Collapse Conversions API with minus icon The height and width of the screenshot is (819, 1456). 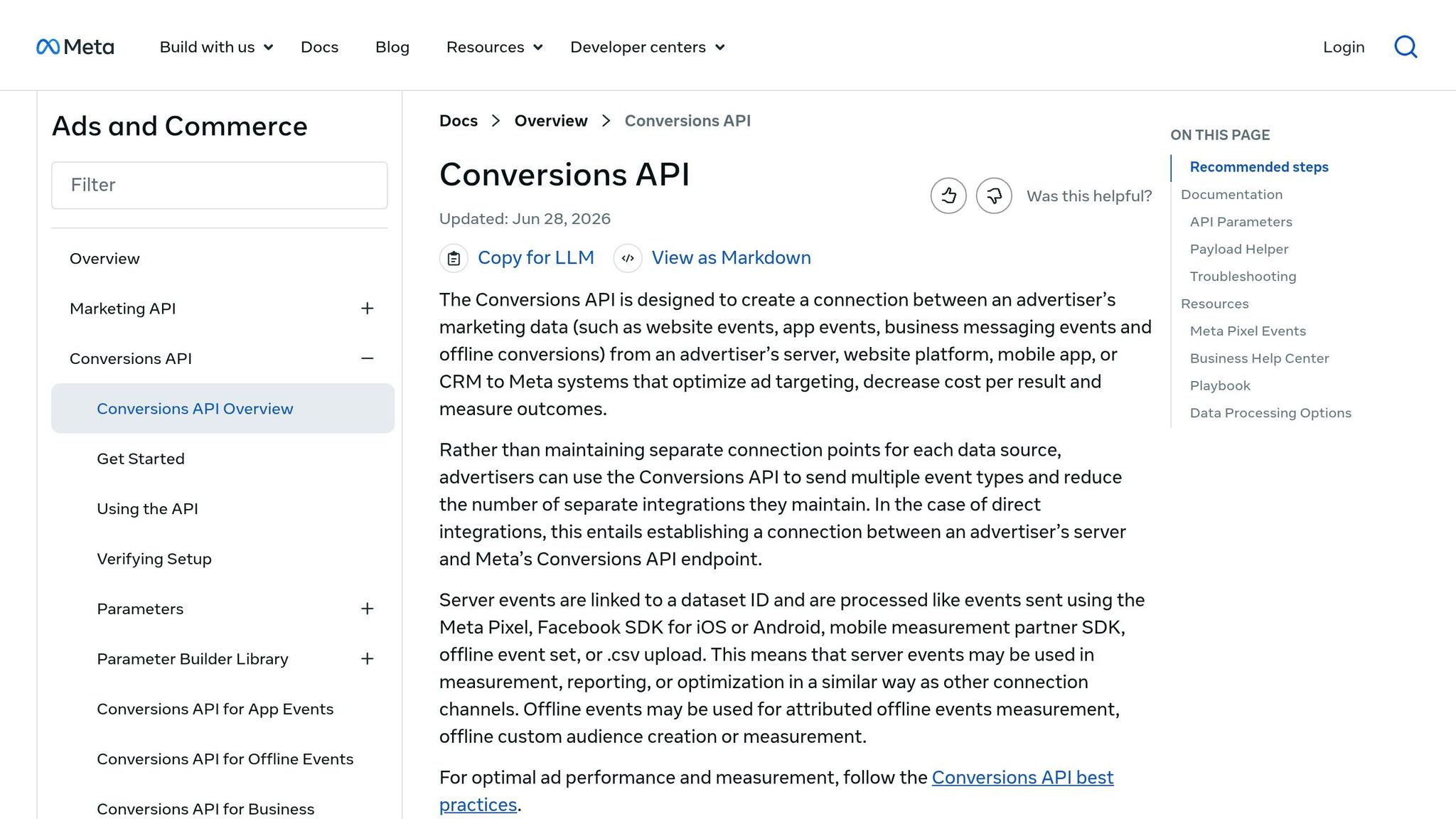pyautogui.click(x=367, y=358)
